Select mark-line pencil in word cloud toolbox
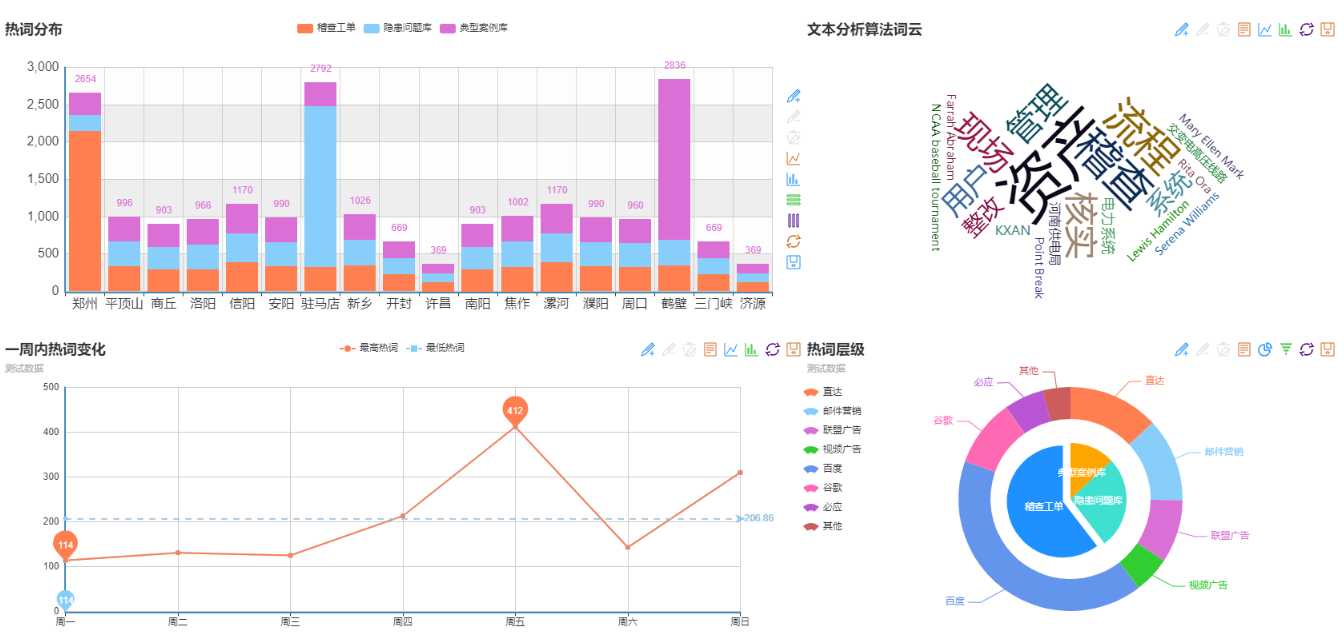Viewport: 1344px width, 641px height. pyautogui.click(x=1181, y=29)
